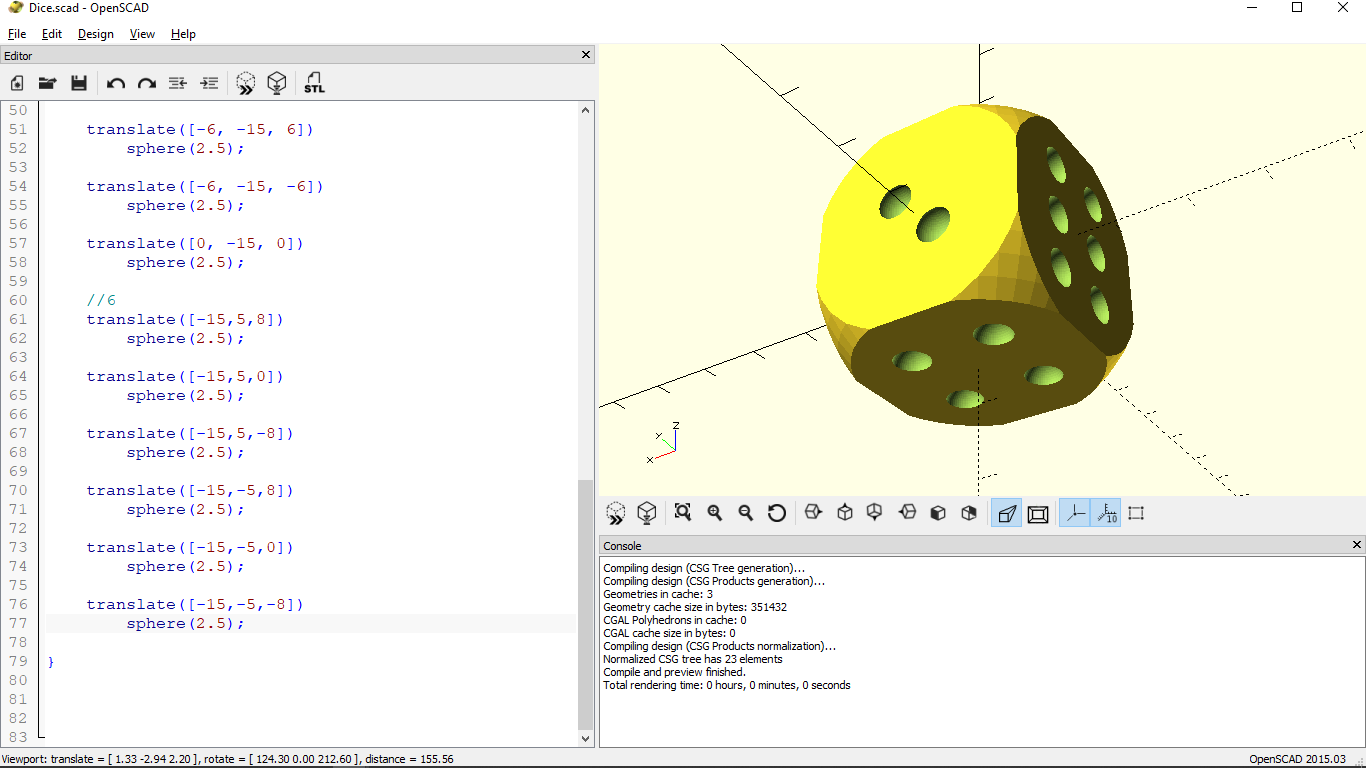The image size is (1366, 768).
Task: Click "Total rendering time" console line
Action: point(727,685)
